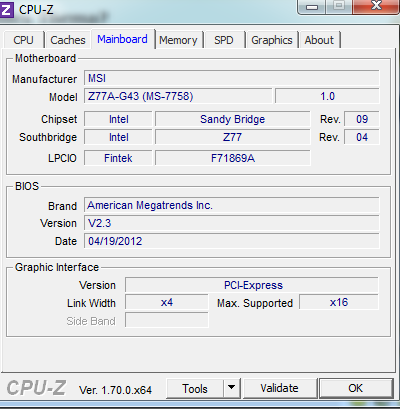Click the Manufacturer label
This screenshot has width=400, height=409.
44,79
